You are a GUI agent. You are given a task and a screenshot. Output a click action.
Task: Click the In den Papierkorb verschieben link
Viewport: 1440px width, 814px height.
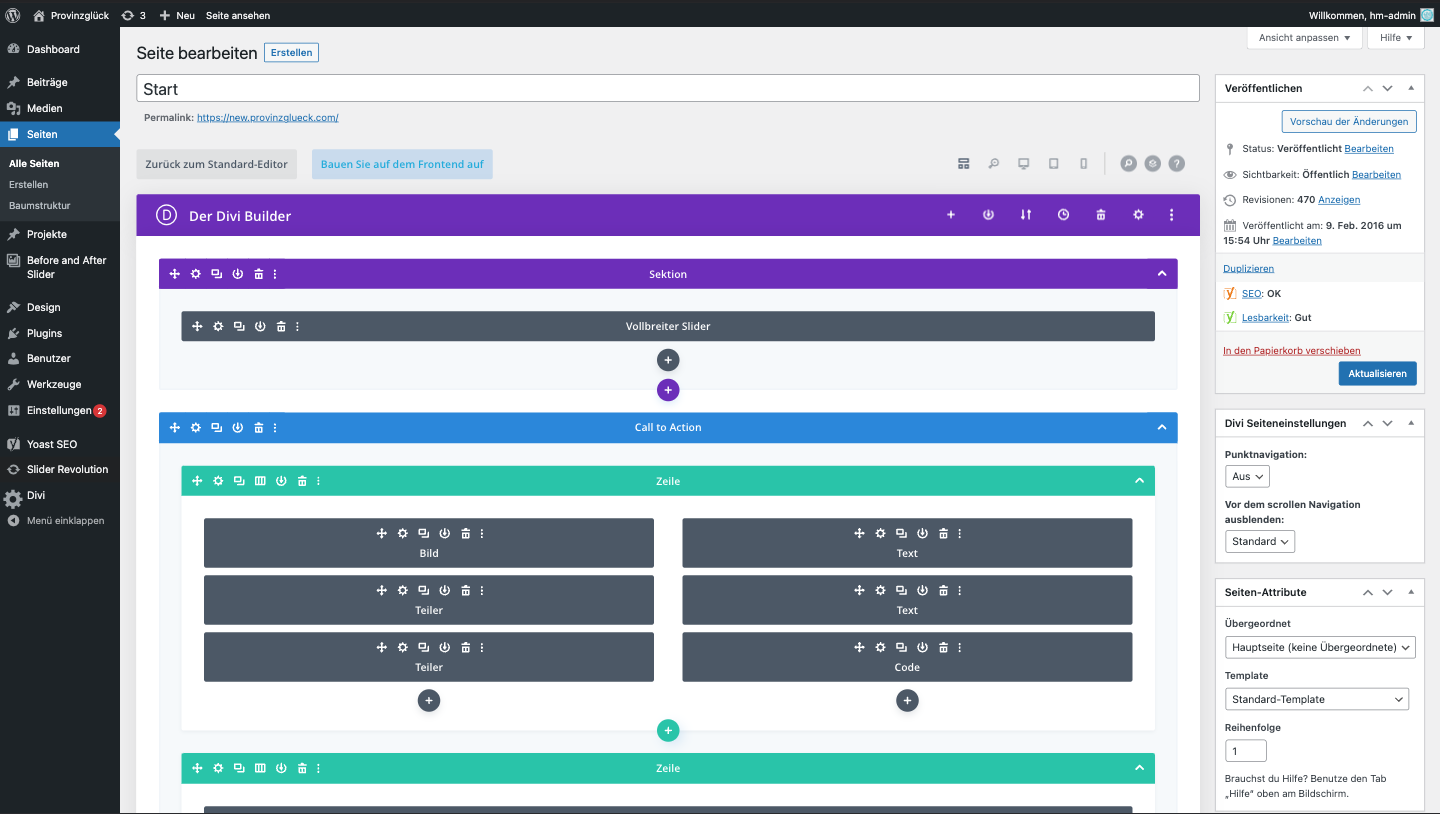tap(1291, 351)
